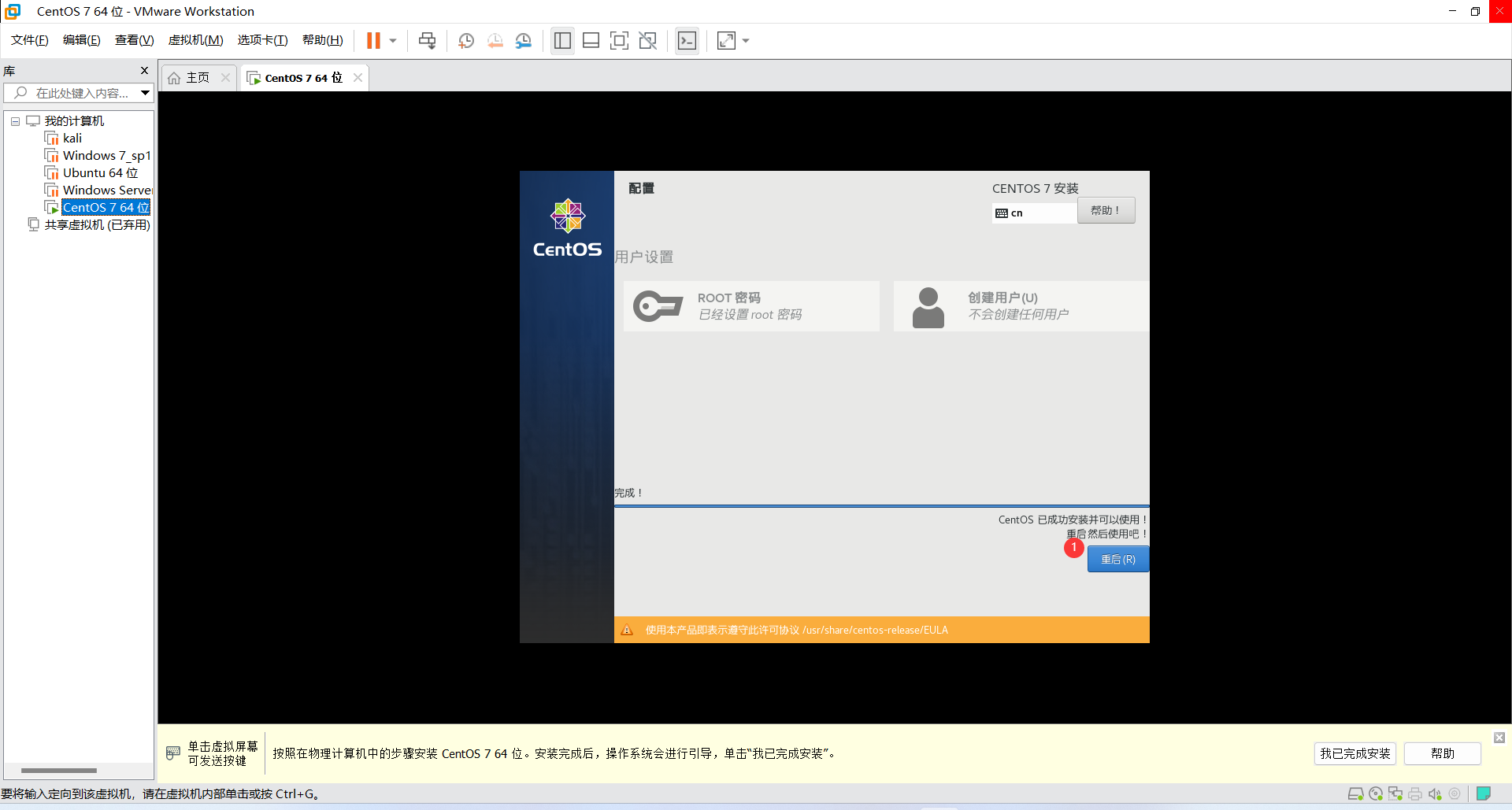Click the 重启(R) reboot button
Screen dimensions: 1512x810
click(1118, 559)
